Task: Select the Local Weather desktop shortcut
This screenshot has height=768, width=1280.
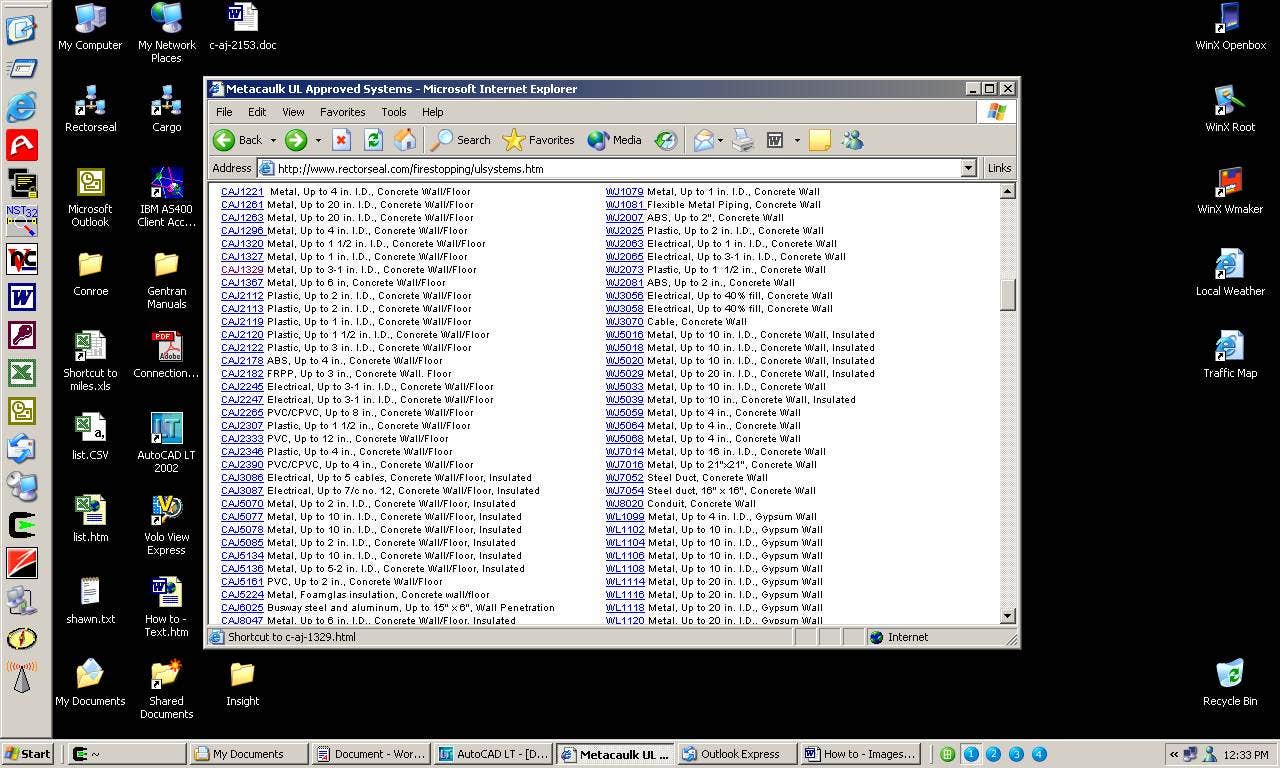Action: 1230,273
